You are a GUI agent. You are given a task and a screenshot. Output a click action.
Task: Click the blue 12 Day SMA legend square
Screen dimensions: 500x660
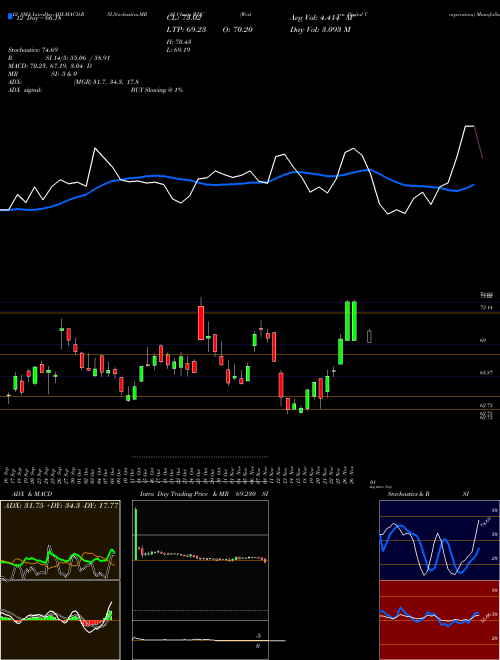coord(10,17)
